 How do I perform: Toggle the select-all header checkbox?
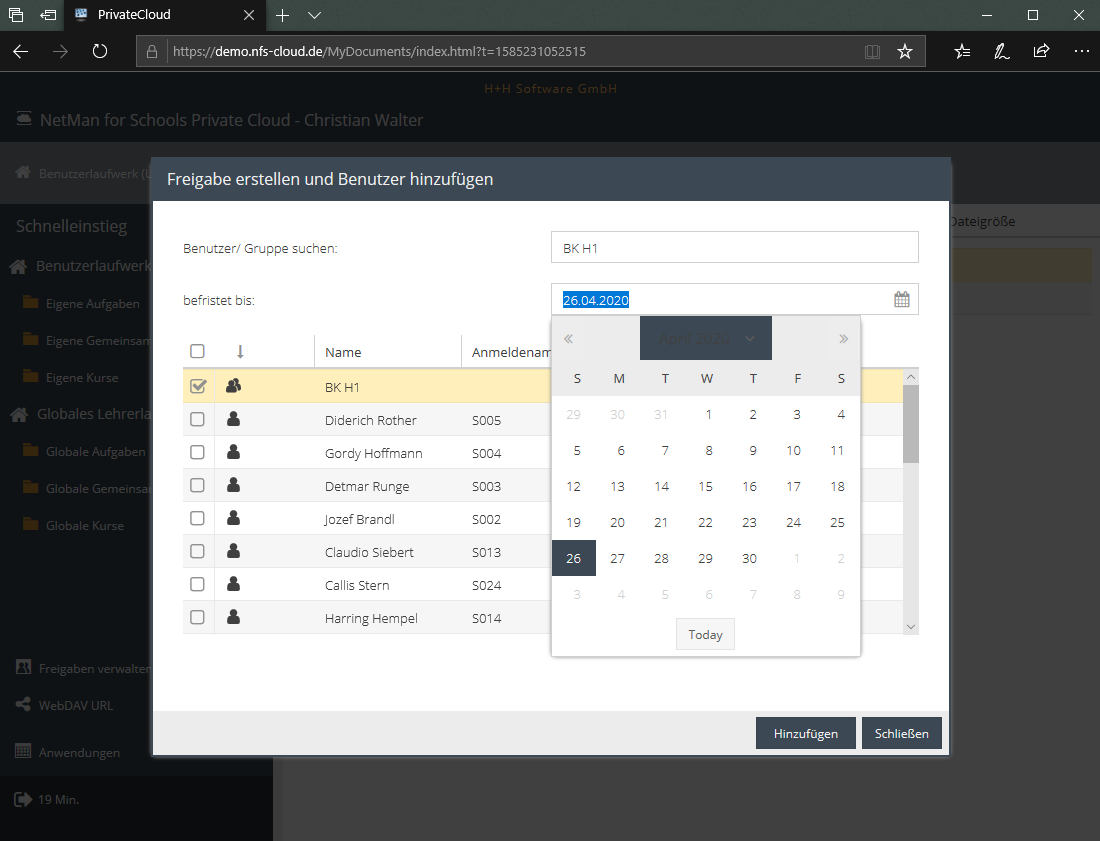(198, 351)
